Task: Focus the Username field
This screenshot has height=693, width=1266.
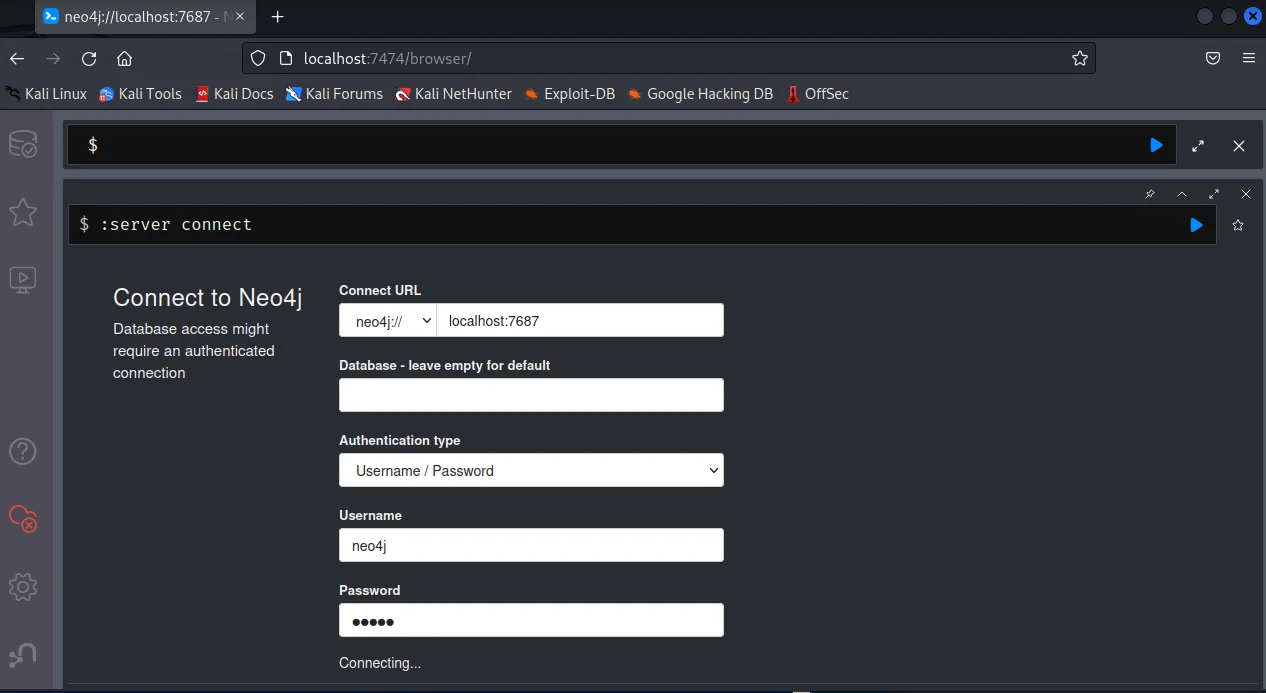Action: 531,545
